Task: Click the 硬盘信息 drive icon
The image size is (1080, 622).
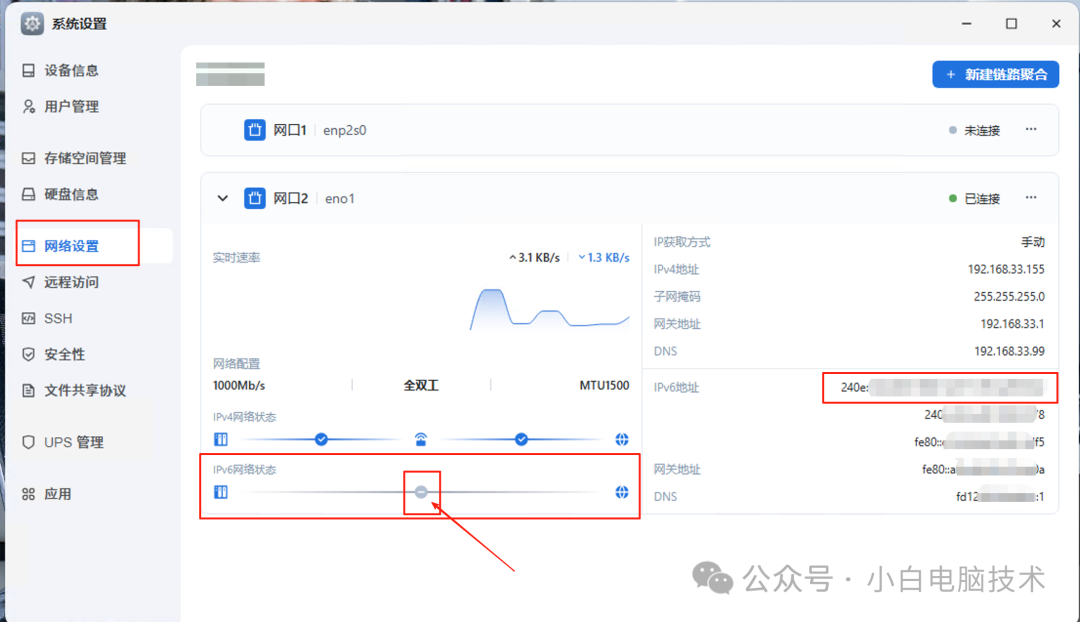Action: click(x=28, y=194)
